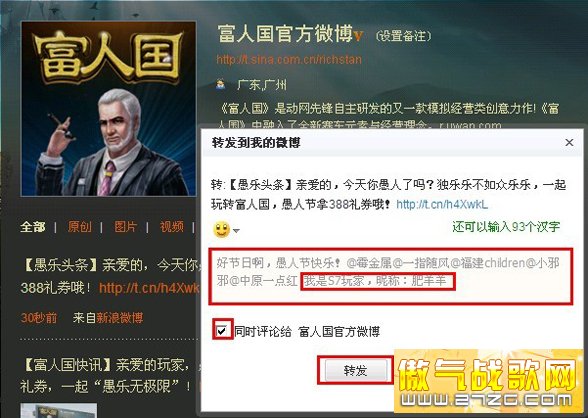Click the 富人国官方微博 profile name
Screen dimensions: 588x418
285,34
